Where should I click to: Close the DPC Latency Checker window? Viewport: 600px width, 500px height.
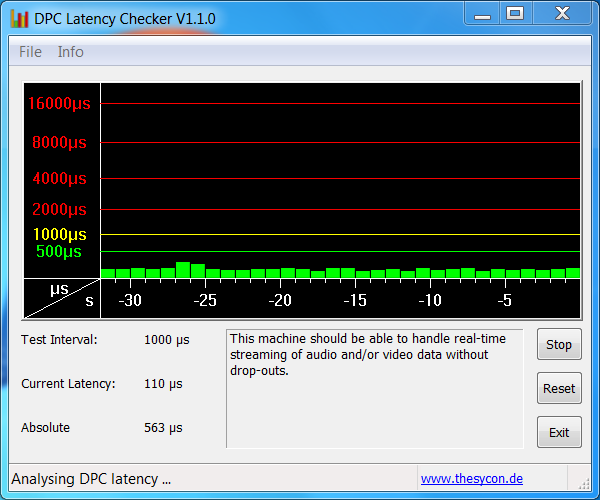pyautogui.click(x=562, y=14)
